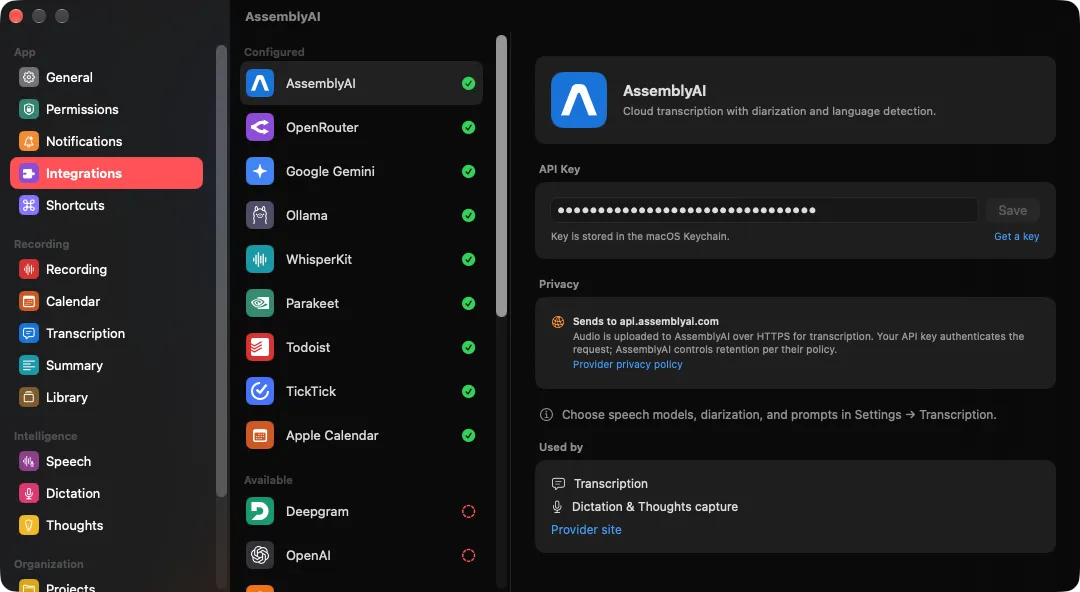Select the Deepgram available provider

[x=361, y=511]
